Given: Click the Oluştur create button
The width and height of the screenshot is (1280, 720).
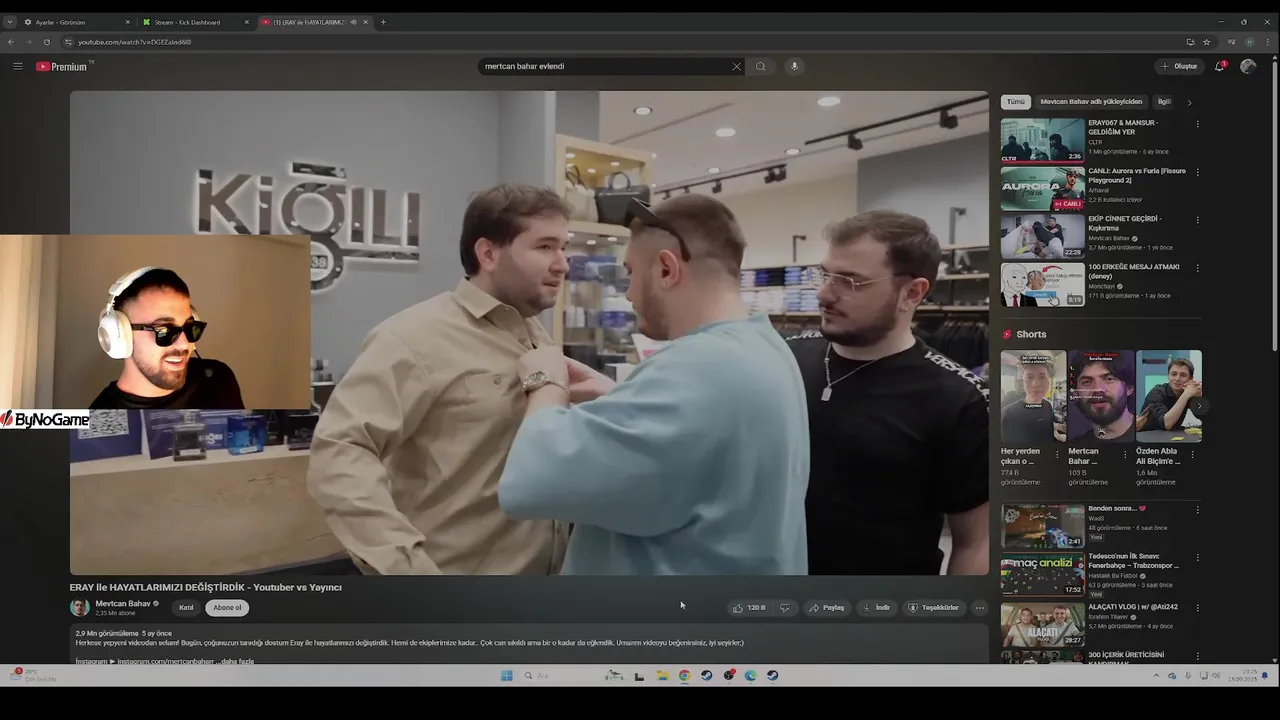Looking at the screenshot, I should click(x=1179, y=66).
